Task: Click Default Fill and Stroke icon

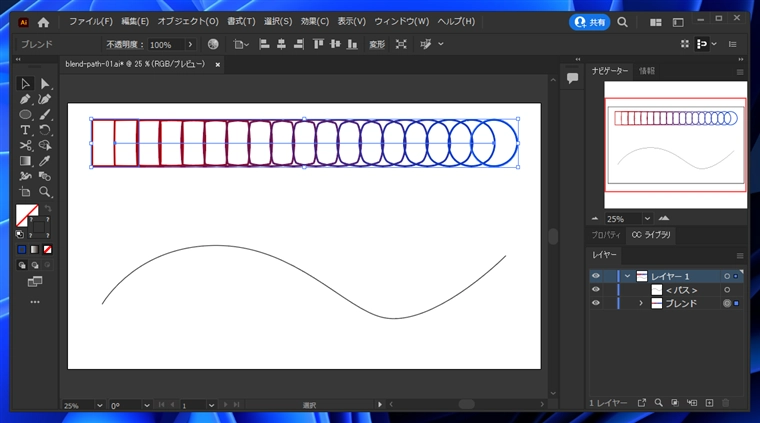Action: (19, 235)
